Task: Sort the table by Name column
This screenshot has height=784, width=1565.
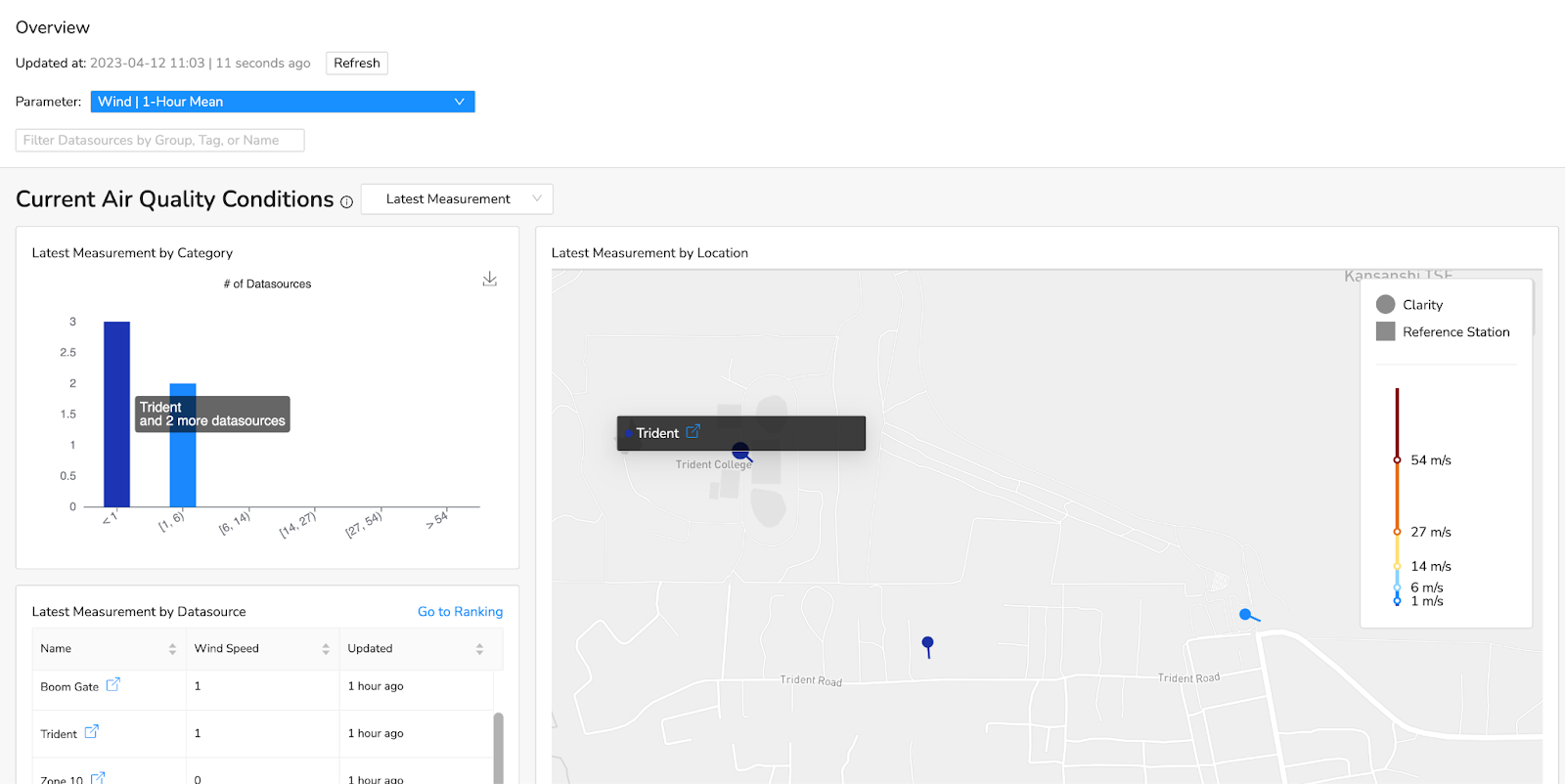Action: 172,649
